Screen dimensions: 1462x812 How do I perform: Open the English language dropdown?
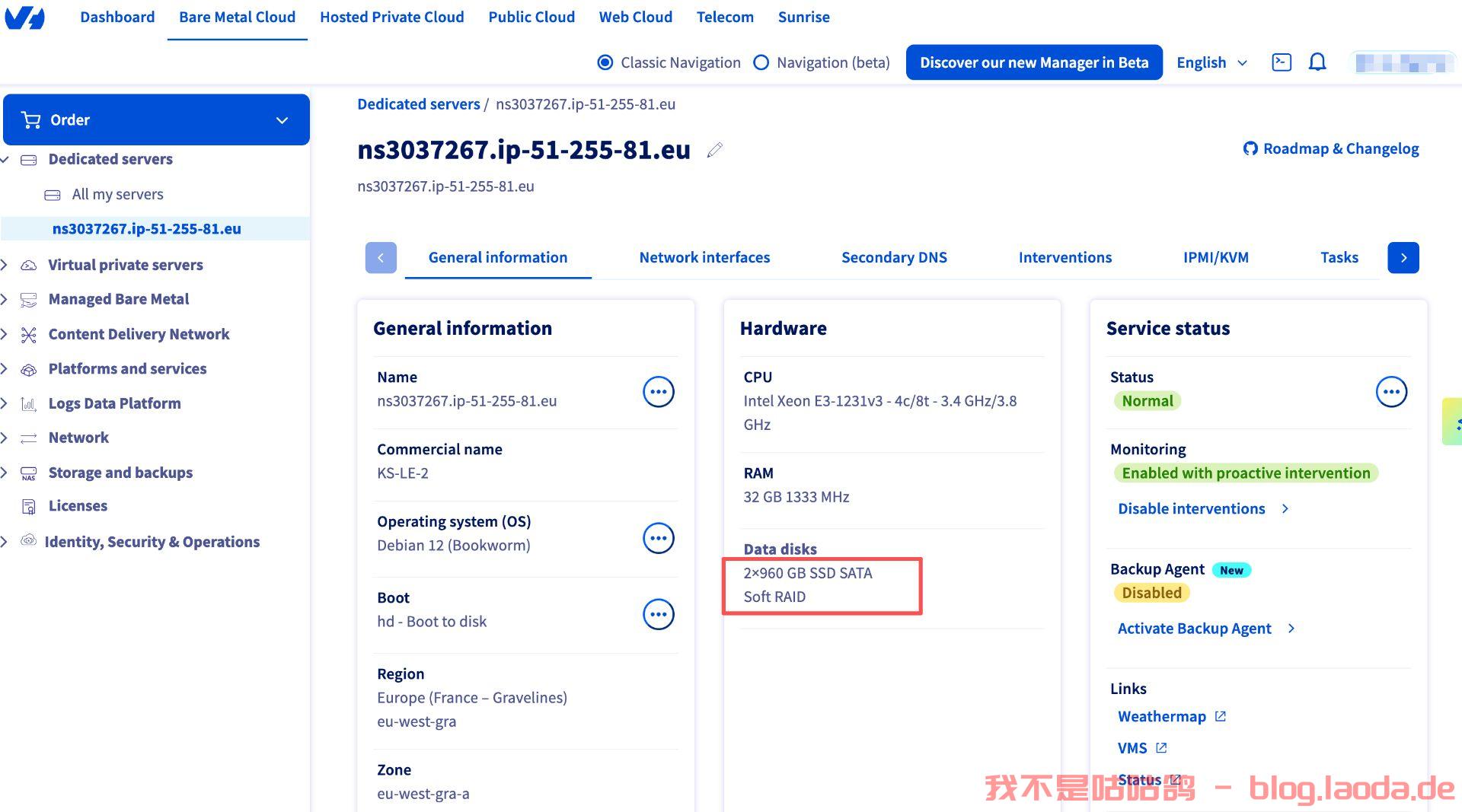click(1211, 62)
